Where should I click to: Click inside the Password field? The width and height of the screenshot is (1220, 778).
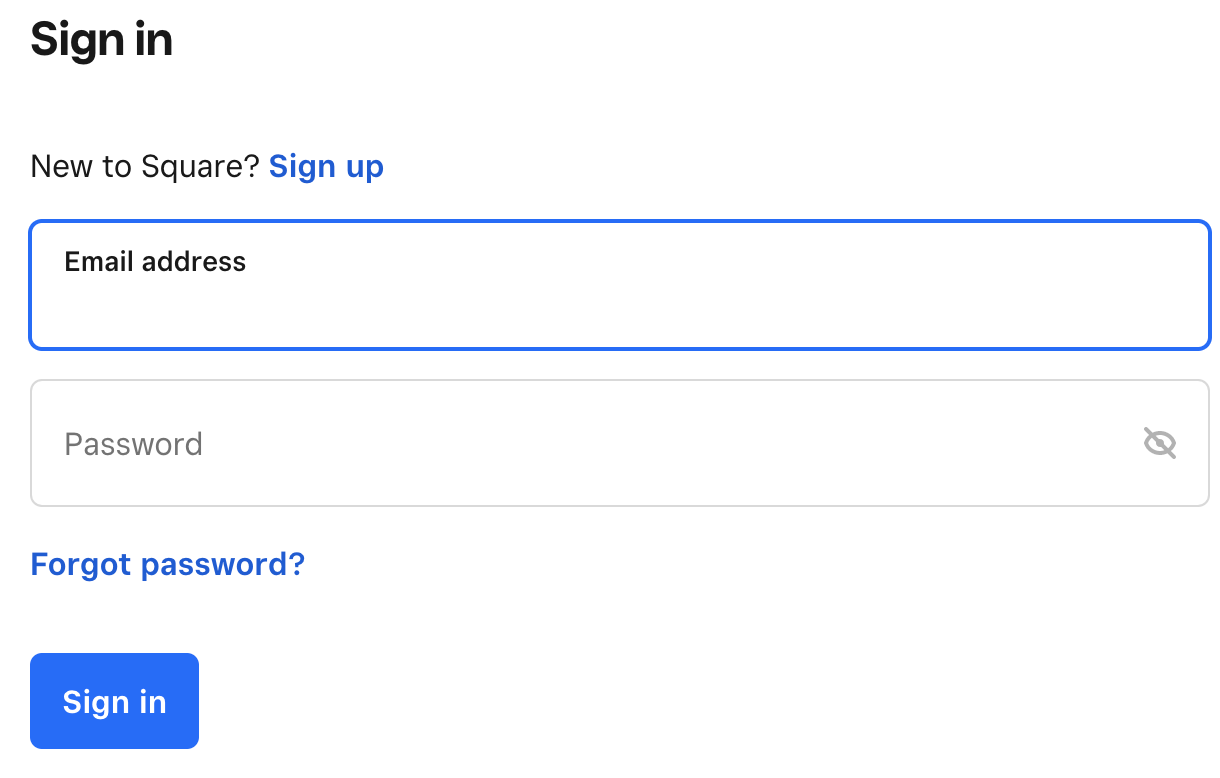[620, 443]
